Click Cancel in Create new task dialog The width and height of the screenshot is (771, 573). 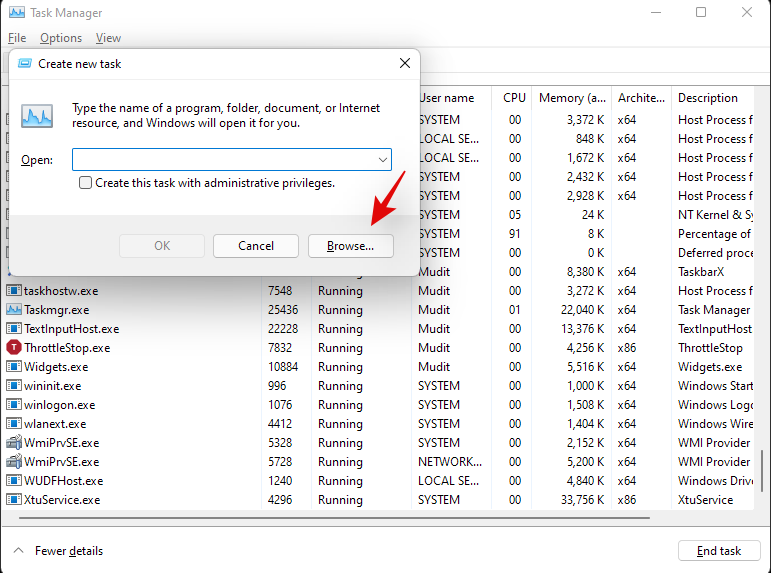point(256,246)
